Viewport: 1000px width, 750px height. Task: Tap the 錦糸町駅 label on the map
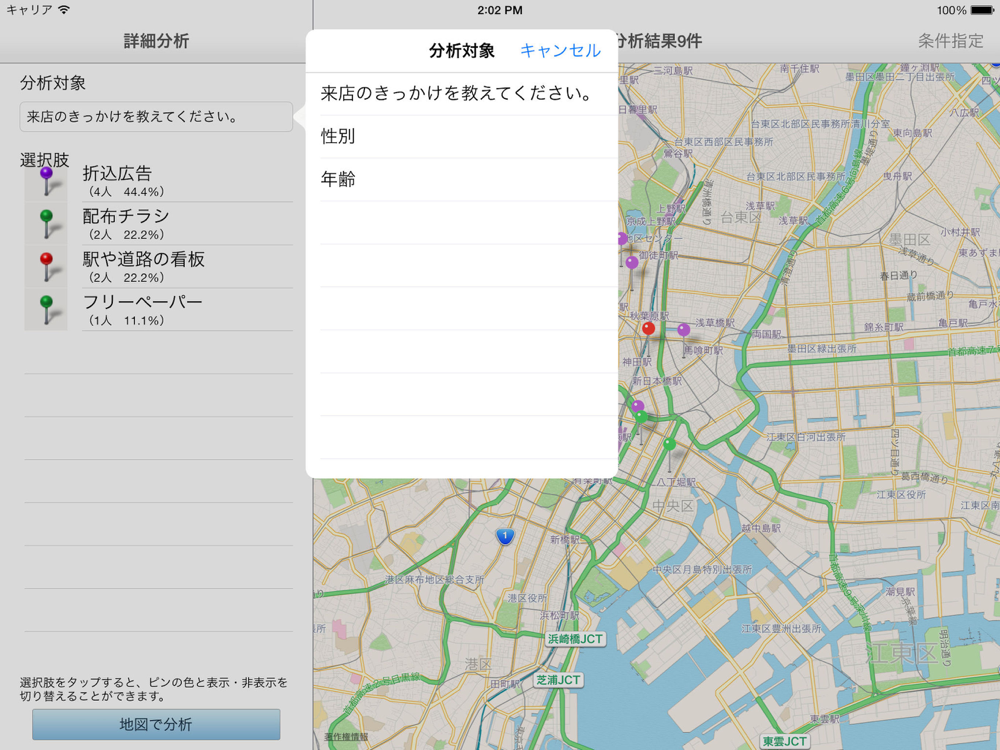884,327
